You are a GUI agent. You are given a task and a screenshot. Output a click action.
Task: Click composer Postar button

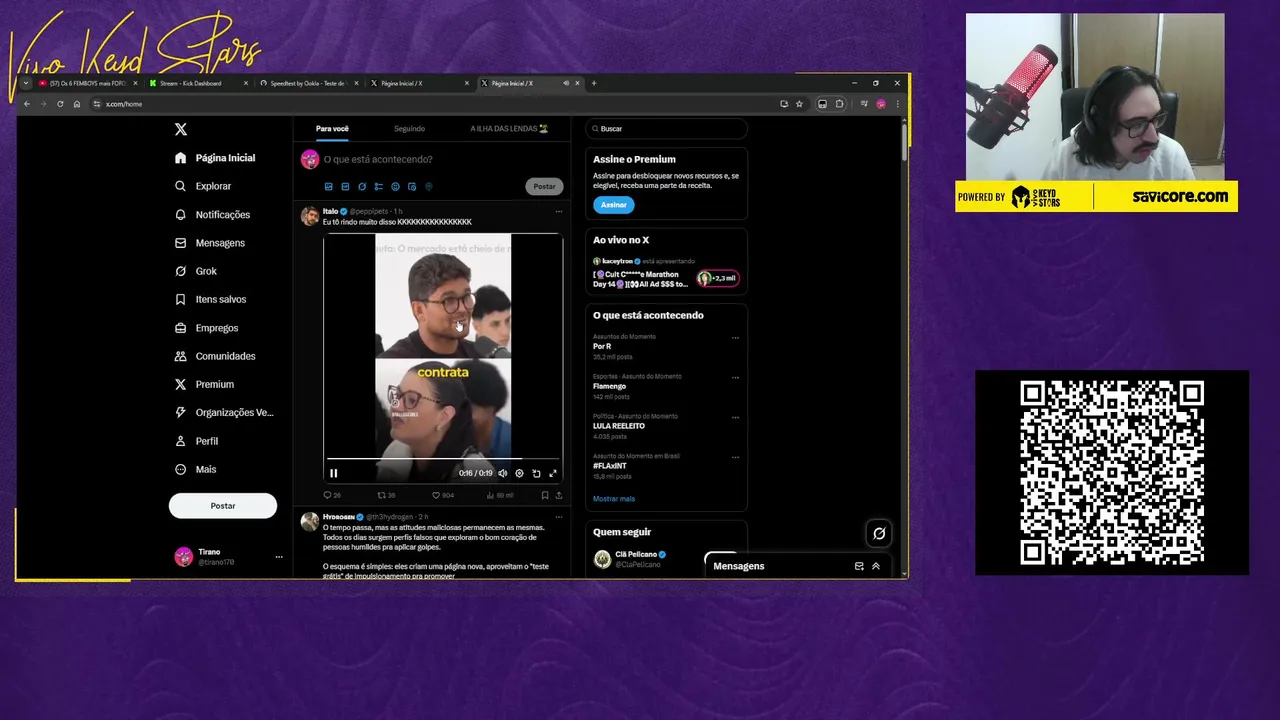coord(544,186)
